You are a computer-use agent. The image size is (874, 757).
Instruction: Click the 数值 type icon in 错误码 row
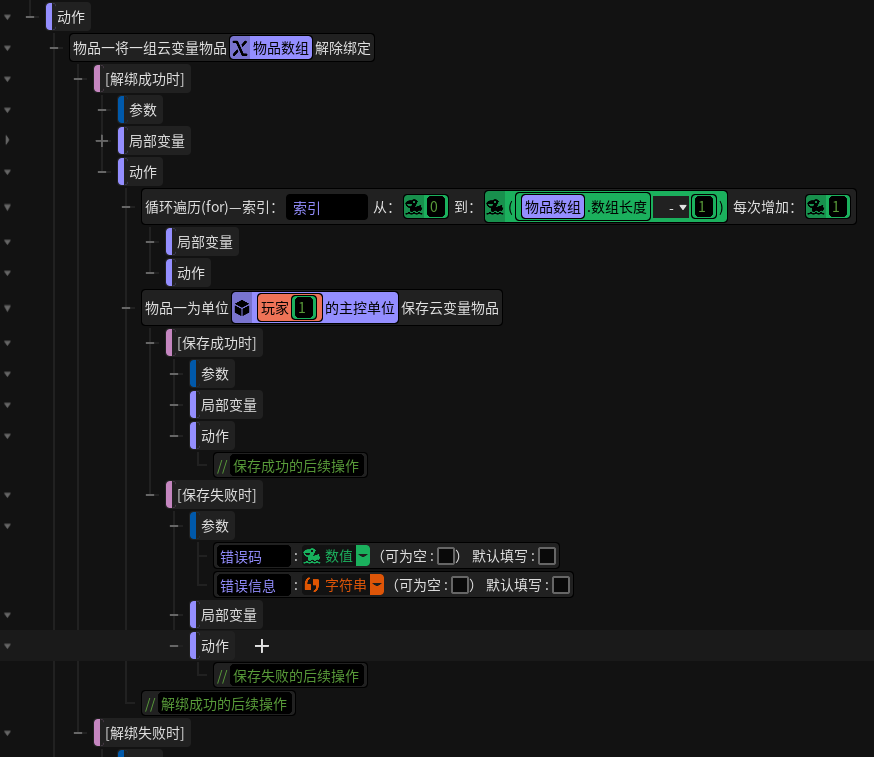pyautogui.click(x=312, y=556)
